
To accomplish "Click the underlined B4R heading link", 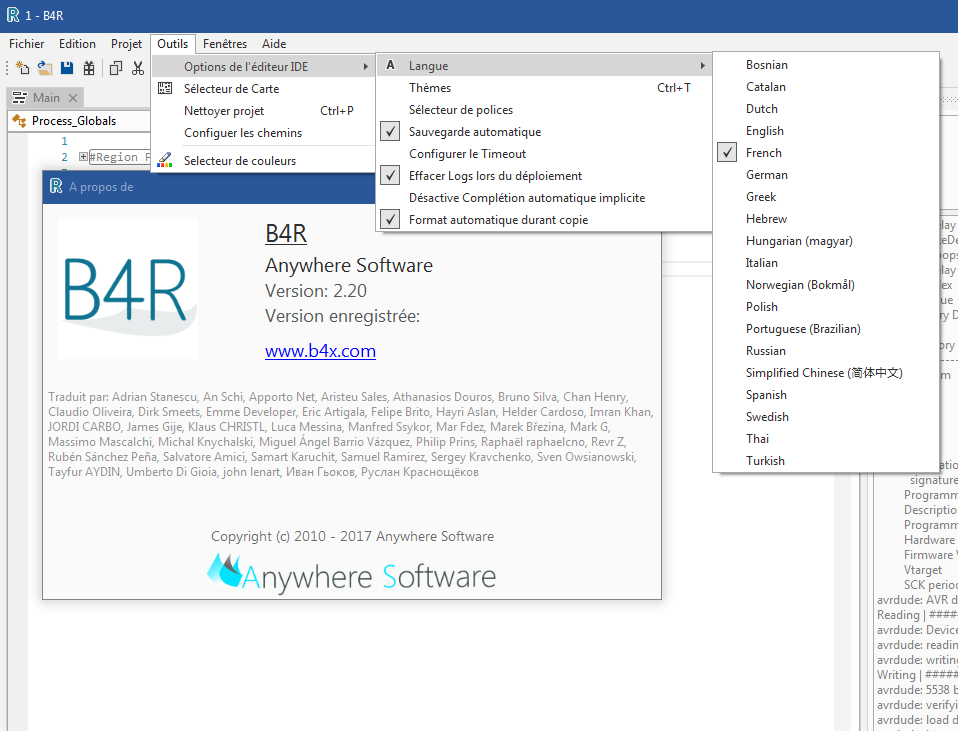I will 286,233.
